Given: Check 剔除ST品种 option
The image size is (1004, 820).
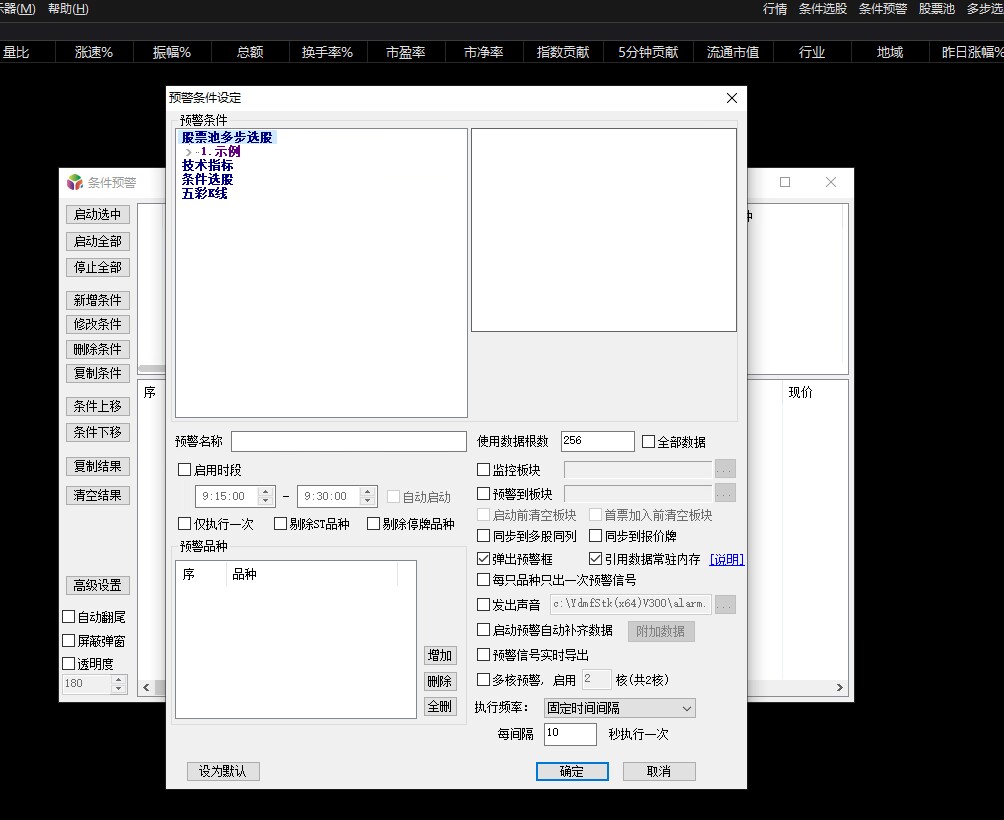Looking at the screenshot, I should point(280,524).
